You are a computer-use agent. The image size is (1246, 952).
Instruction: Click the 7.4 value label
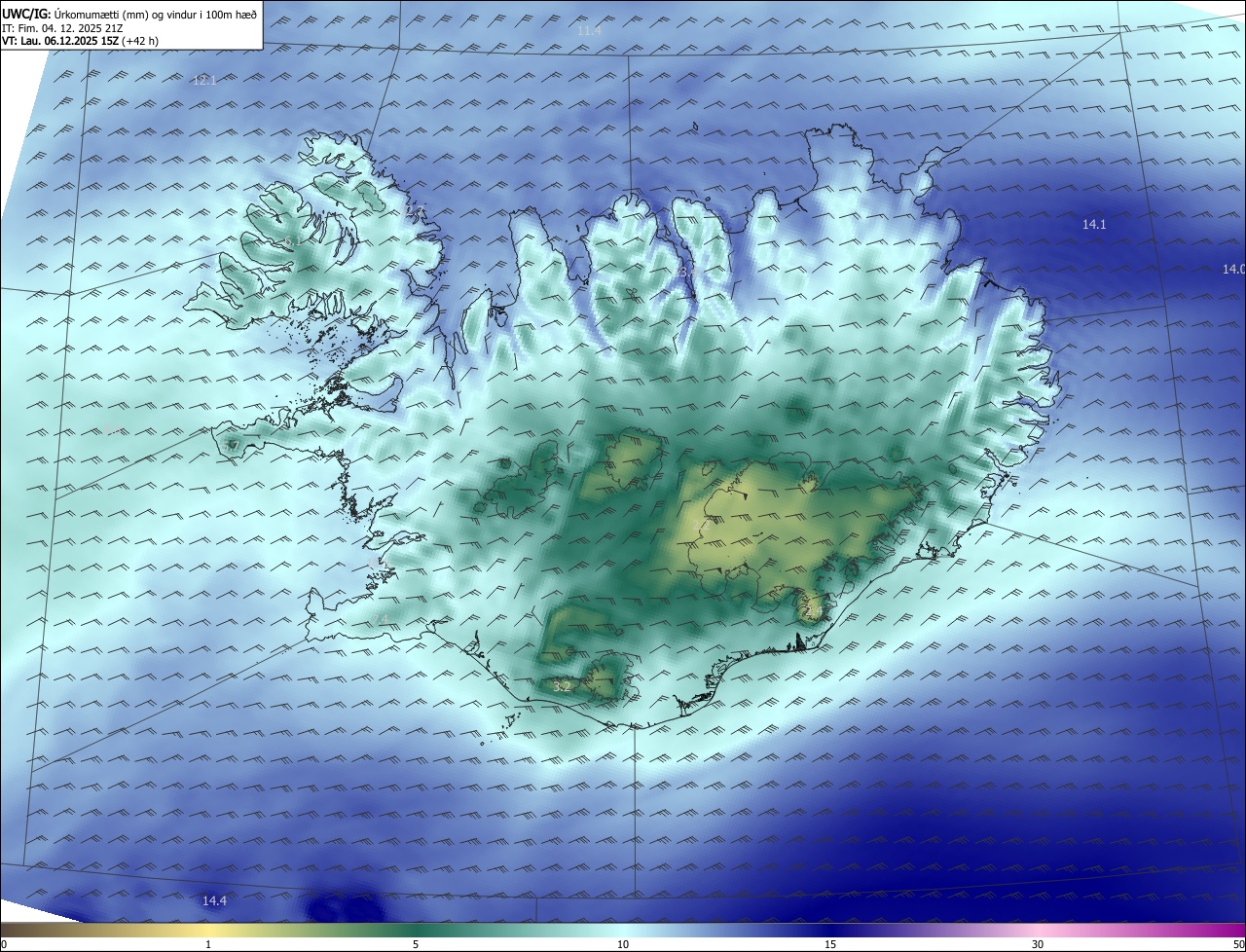pyautogui.click(x=382, y=619)
